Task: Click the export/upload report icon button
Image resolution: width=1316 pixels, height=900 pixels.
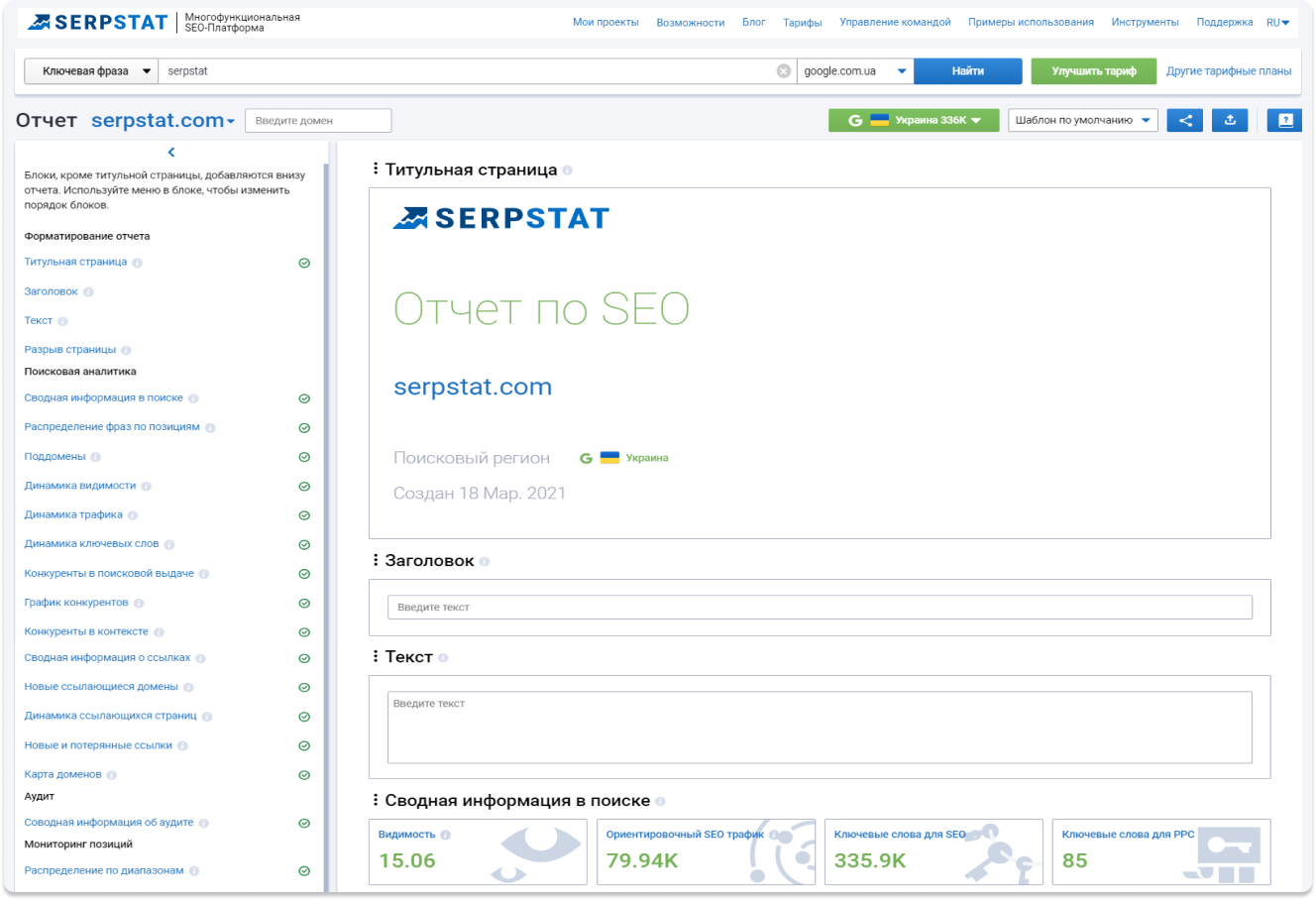Action: coord(1230,120)
